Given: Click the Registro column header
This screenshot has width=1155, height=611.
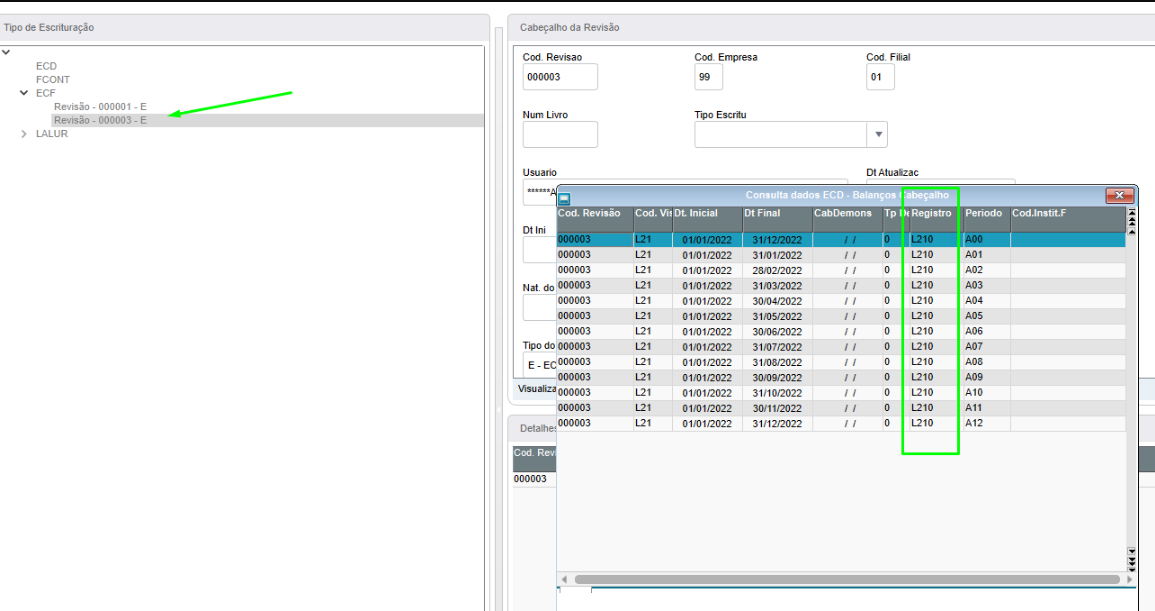Looking at the screenshot, I should 935,219.
